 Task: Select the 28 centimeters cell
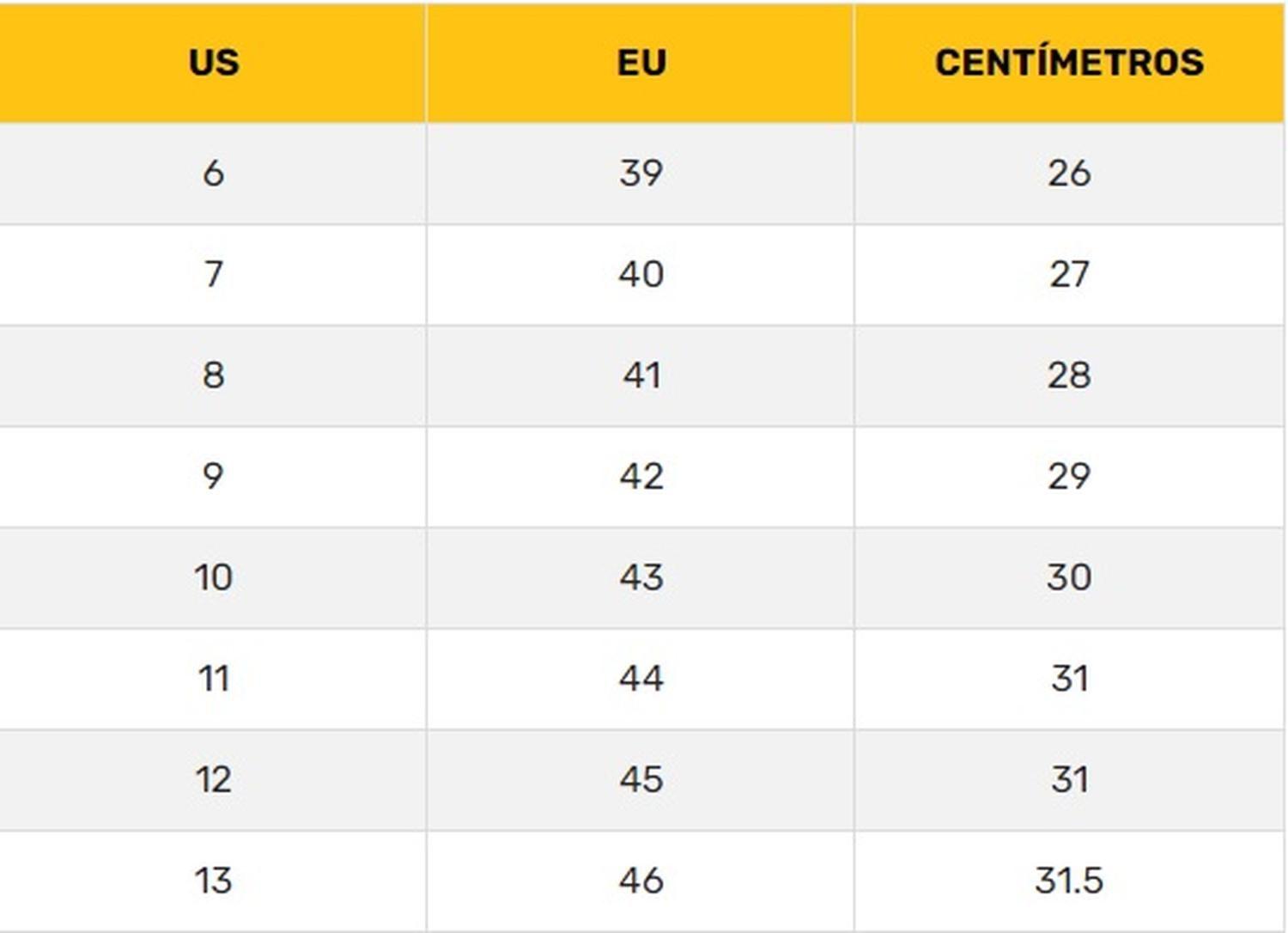1069,375
